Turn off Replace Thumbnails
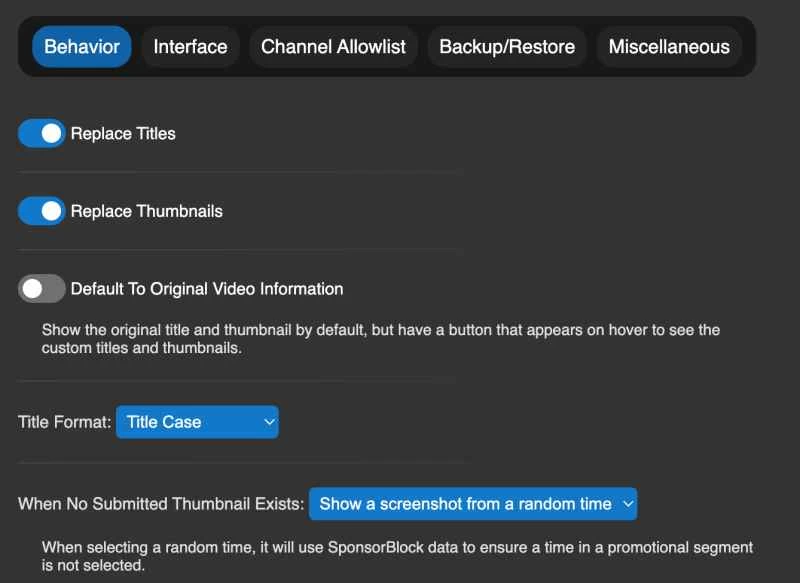The width and height of the screenshot is (800, 583). (41, 211)
